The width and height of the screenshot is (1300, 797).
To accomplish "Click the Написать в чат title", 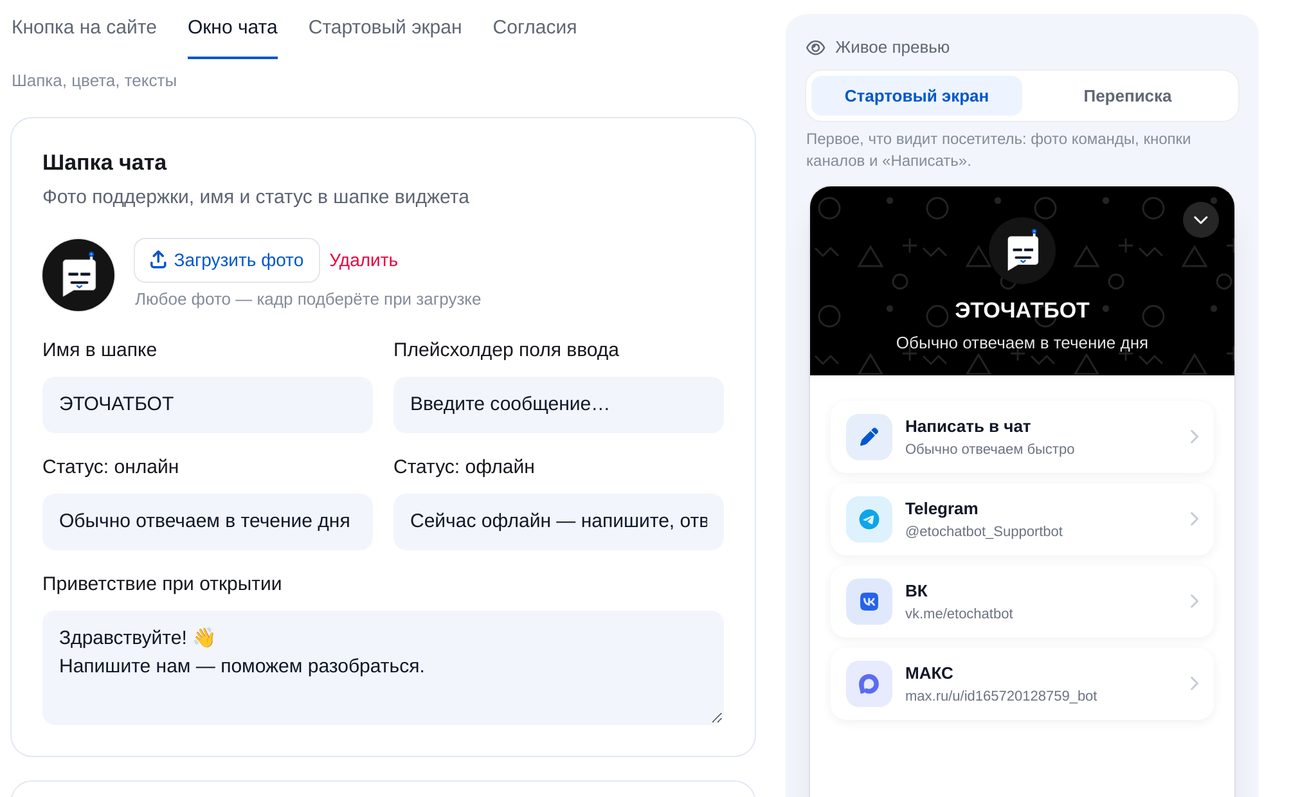I will (968, 426).
